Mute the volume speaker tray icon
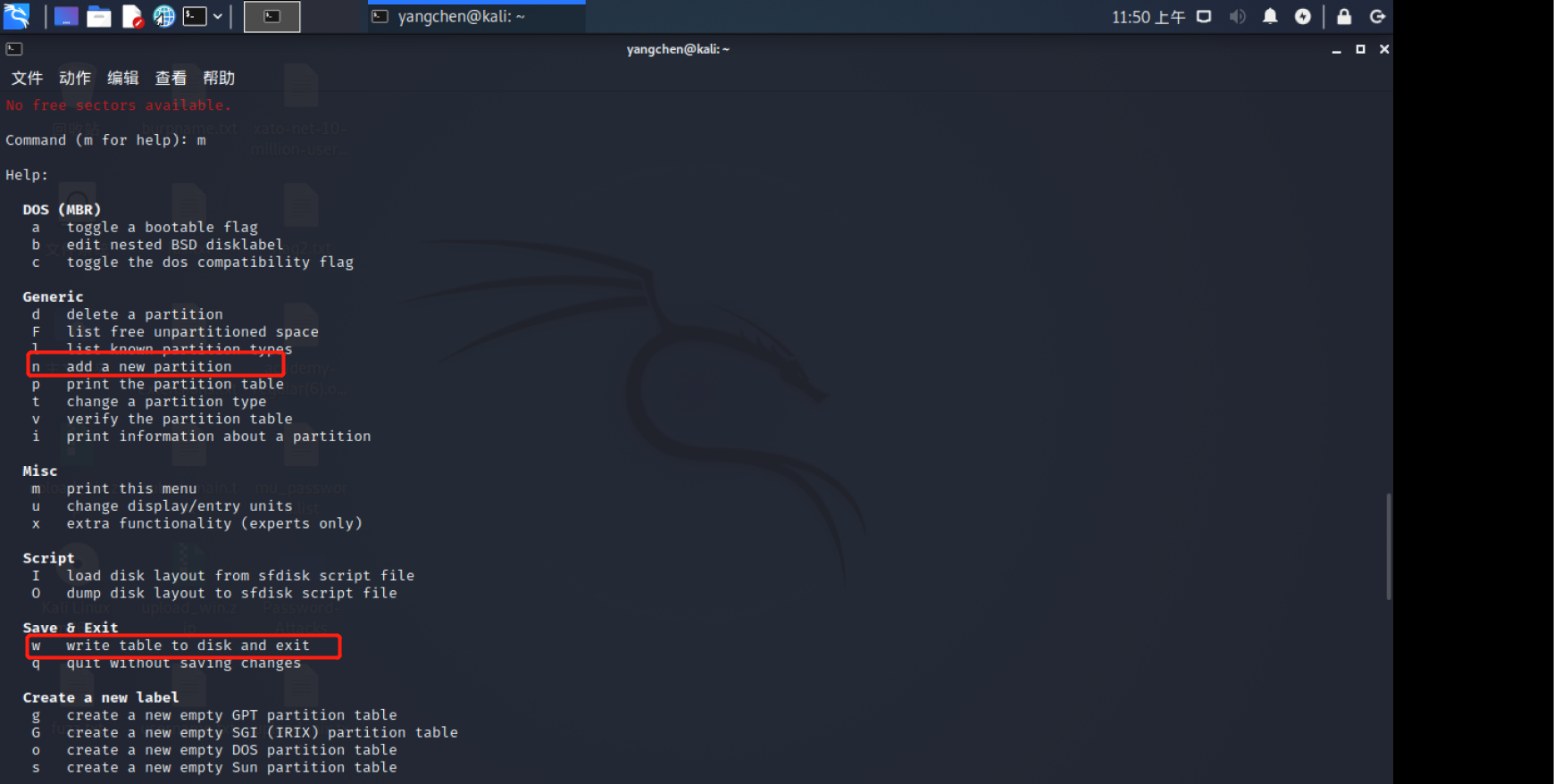 (1237, 16)
